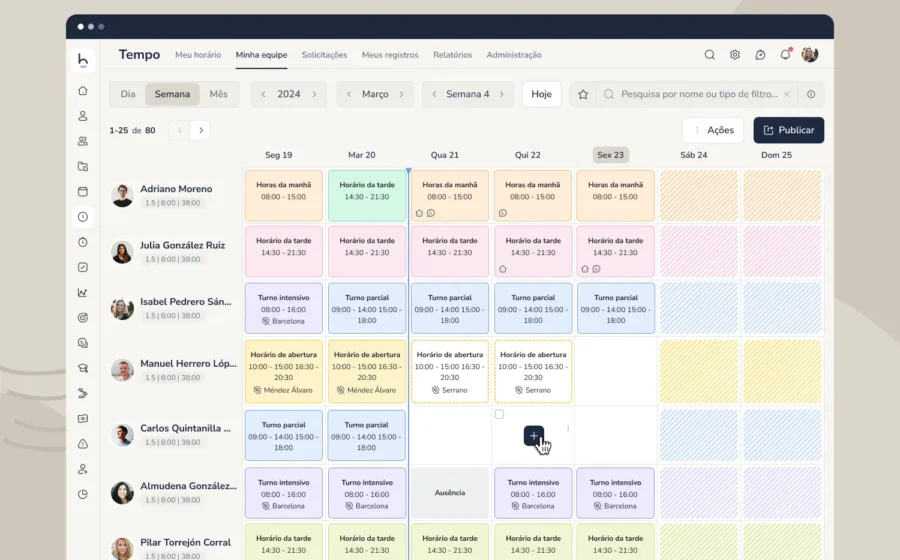Open the add-user sidebar icon
The height and width of the screenshot is (560, 900).
[x=83, y=469]
